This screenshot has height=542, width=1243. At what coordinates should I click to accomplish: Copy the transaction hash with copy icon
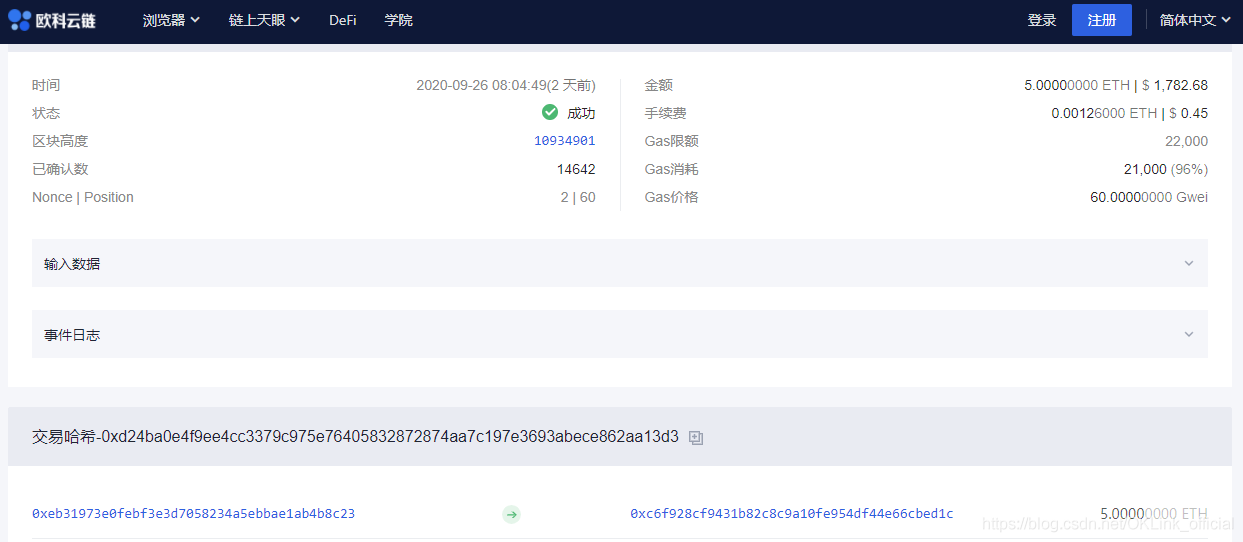[696, 438]
